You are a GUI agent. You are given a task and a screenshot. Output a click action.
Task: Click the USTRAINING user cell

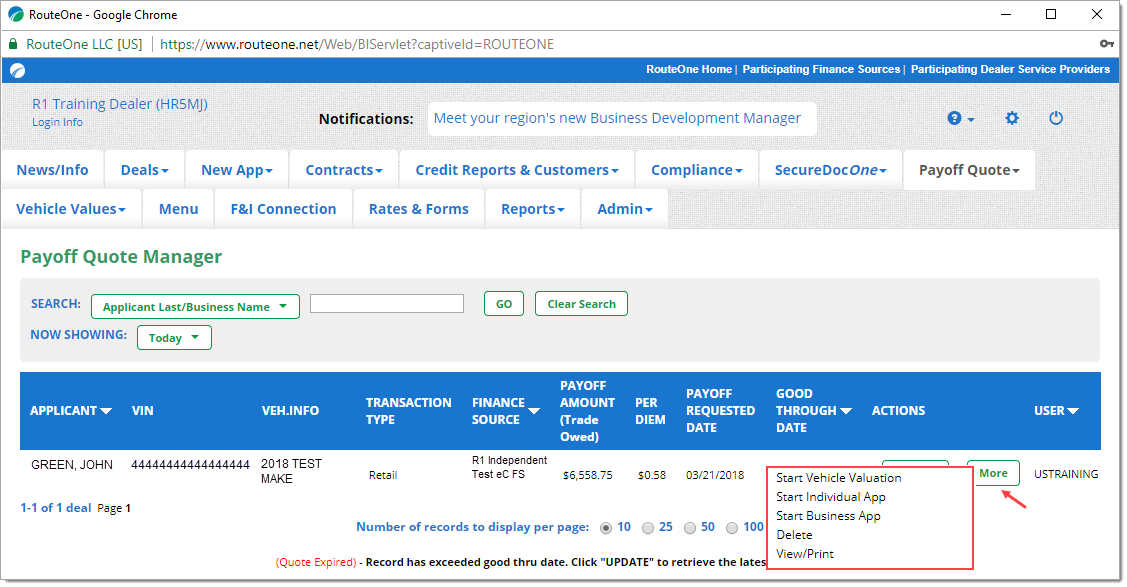[1066, 474]
